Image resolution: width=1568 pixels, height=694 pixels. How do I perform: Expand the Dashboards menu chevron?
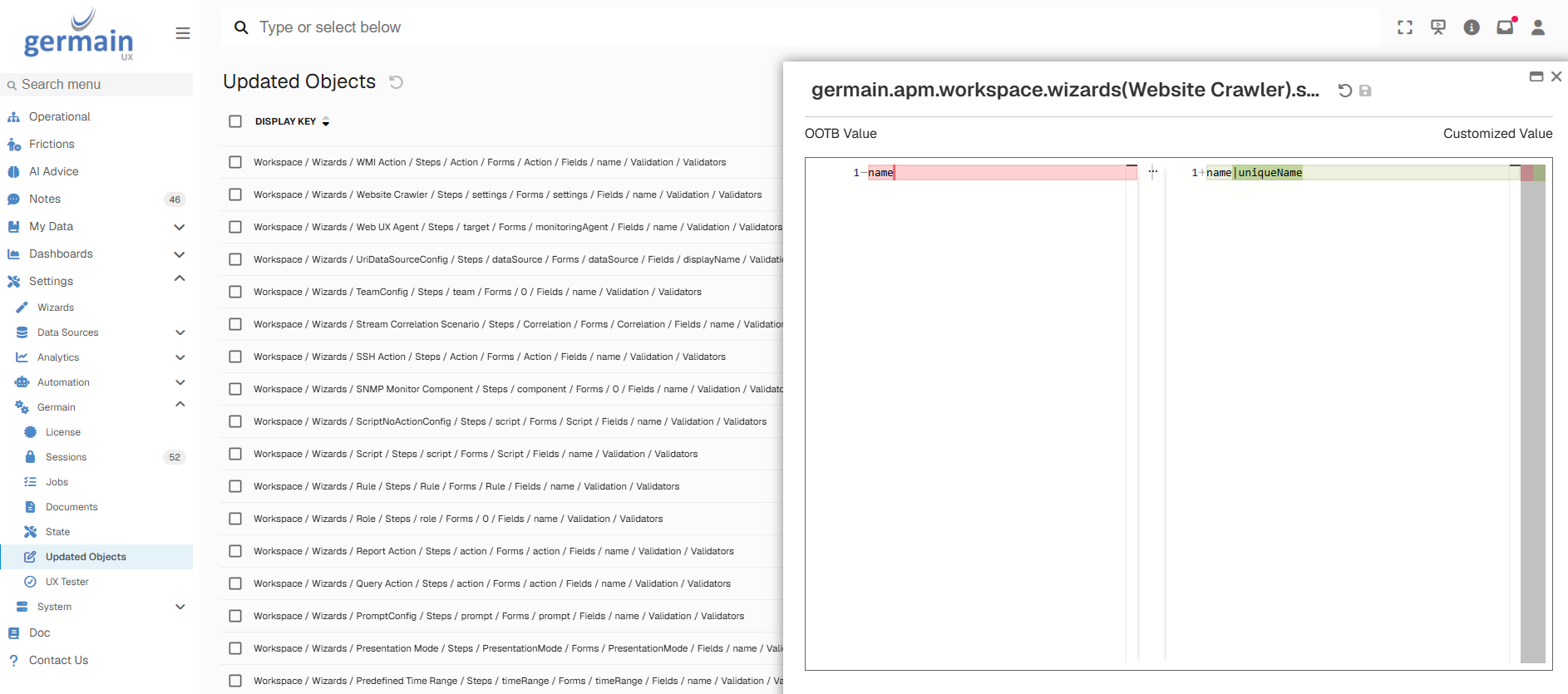click(179, 254)
